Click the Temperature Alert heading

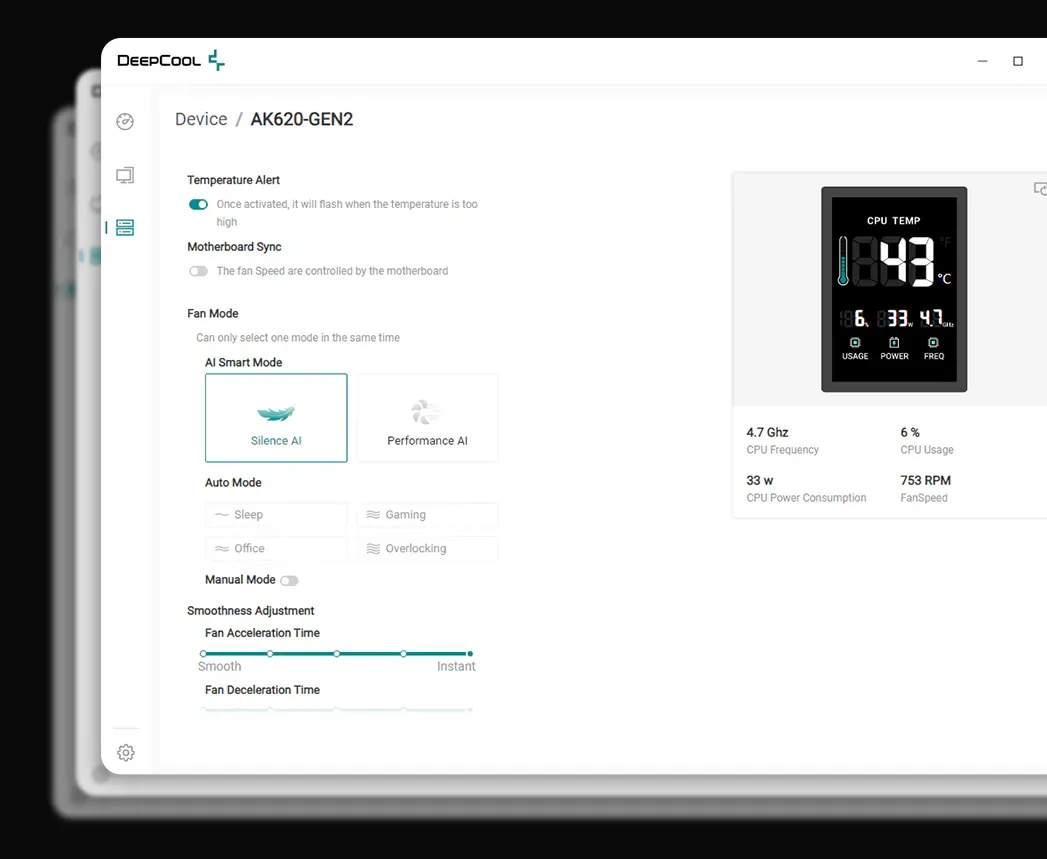233,180
